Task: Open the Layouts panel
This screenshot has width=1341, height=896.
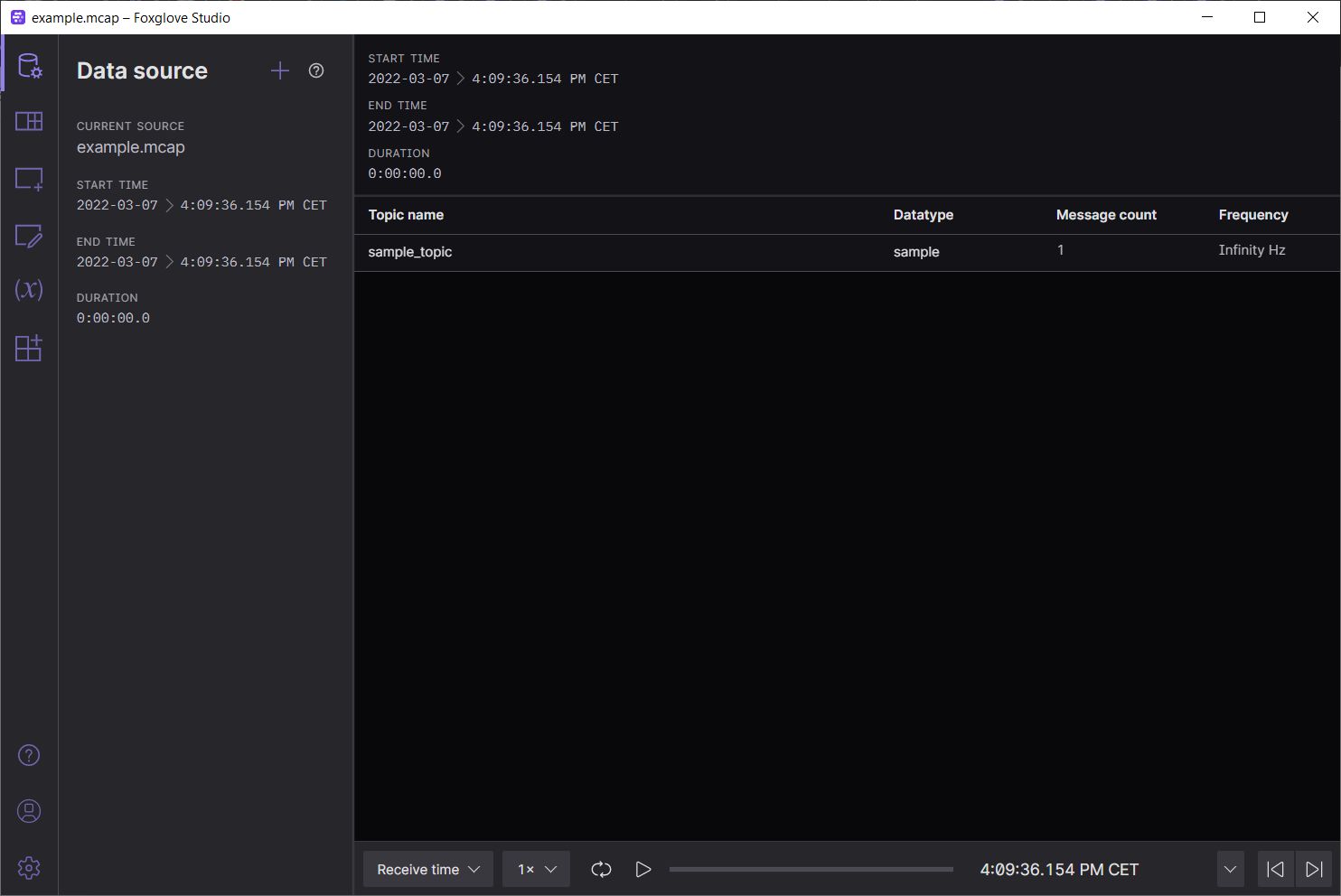Action: [x=28, y=122]
